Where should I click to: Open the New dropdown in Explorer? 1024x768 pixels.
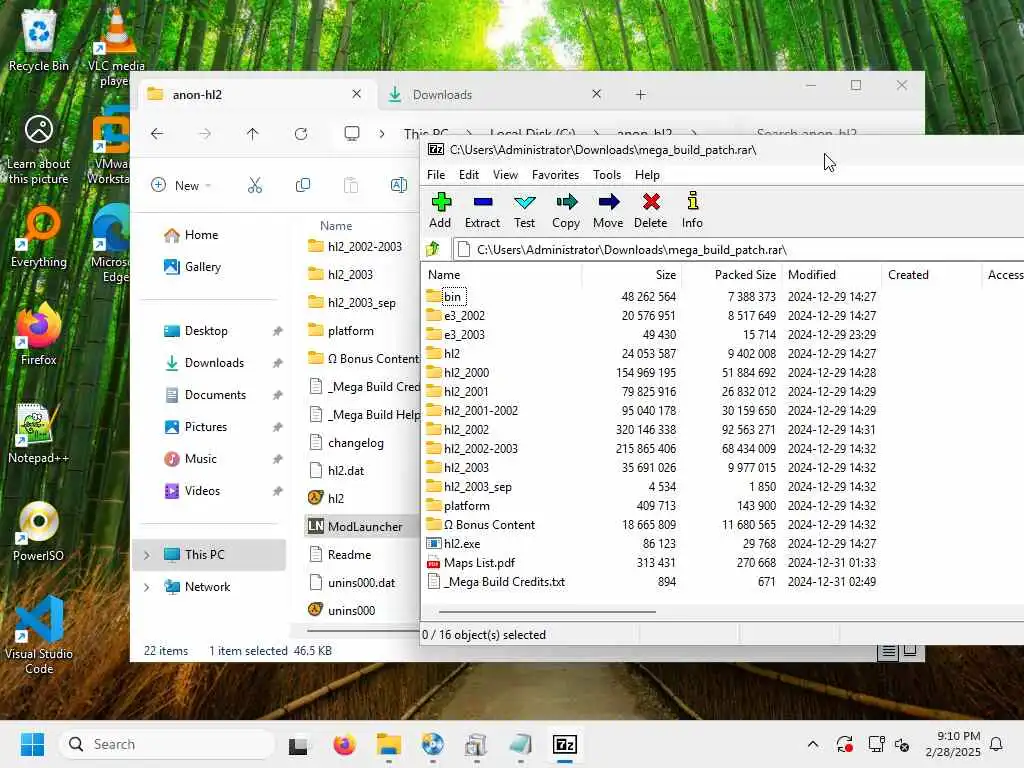[181, 185]
